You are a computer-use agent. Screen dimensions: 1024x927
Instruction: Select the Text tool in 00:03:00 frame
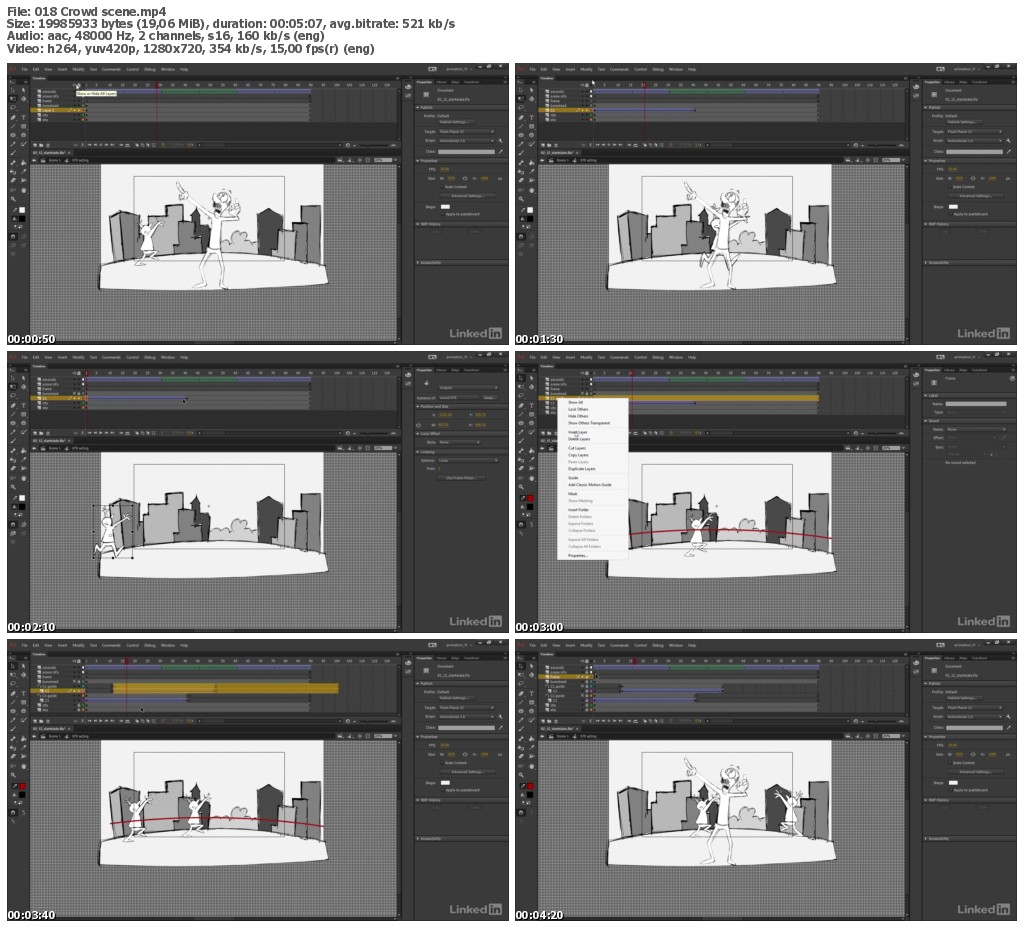pos(532,406)
